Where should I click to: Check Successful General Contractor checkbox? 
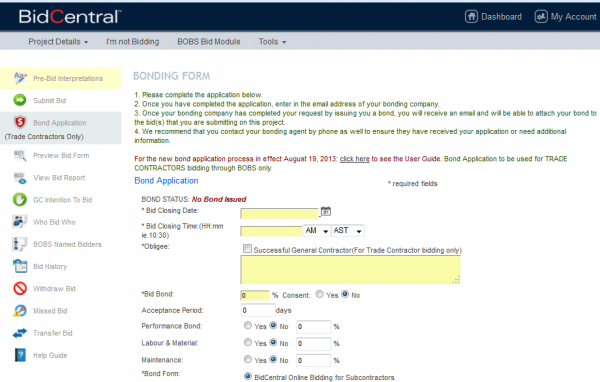tap(247, 249)
